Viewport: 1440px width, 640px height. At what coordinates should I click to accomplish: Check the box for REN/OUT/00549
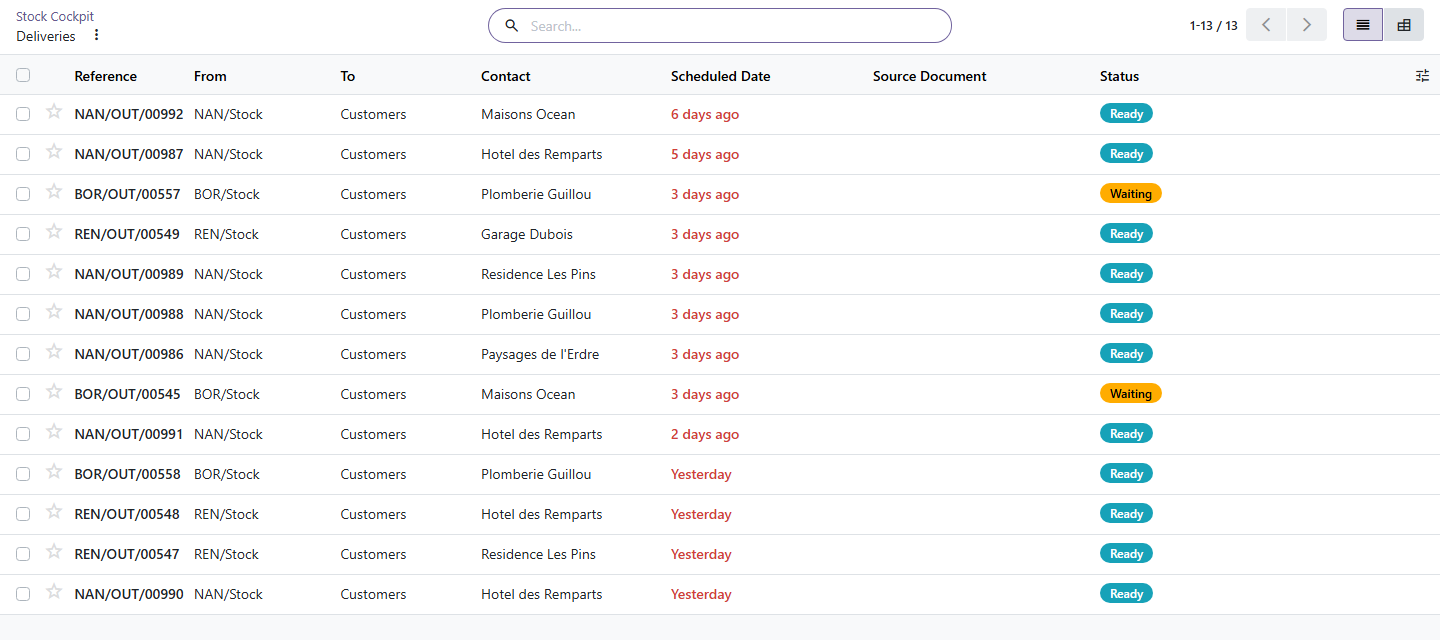[x=23, y=234]
